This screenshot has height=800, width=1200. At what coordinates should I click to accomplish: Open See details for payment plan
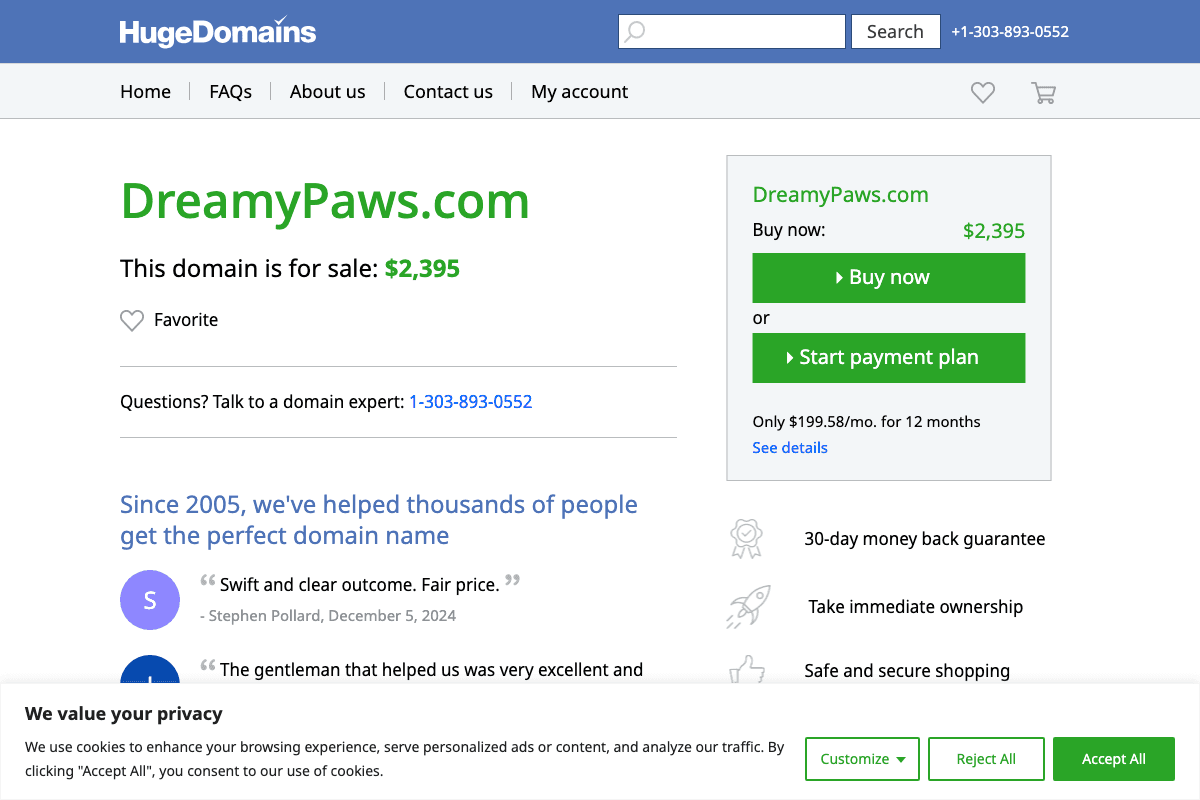790,447
